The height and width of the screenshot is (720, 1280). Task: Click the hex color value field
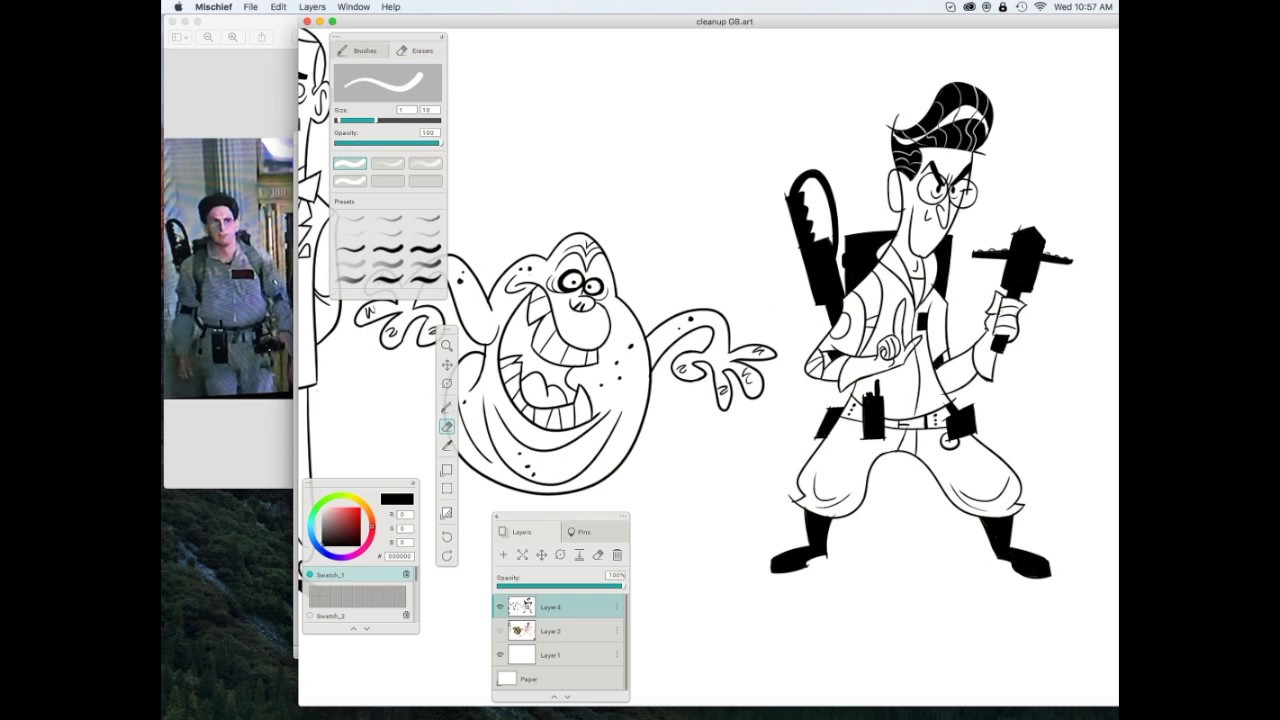pos(400,556)
